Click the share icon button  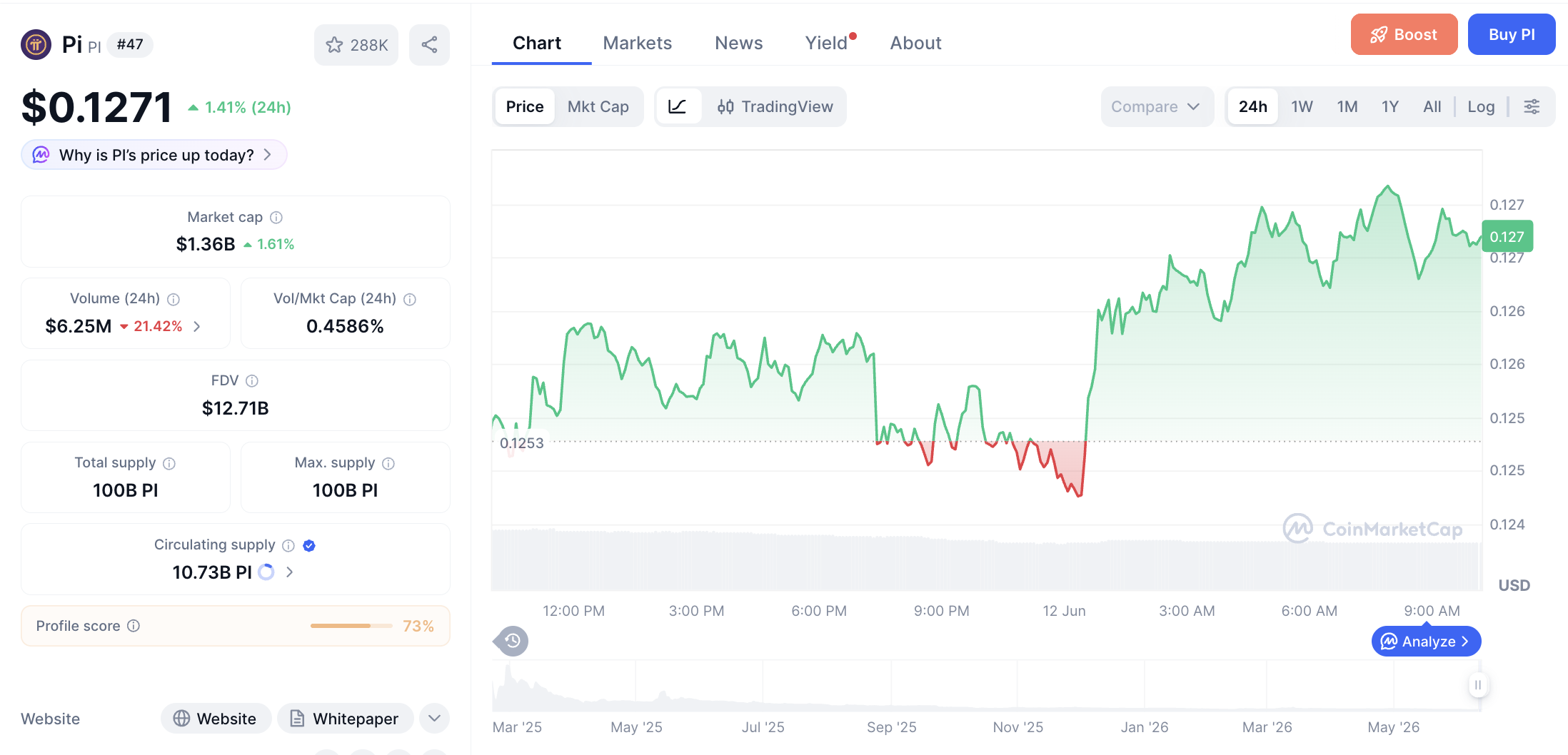[429, 45]
